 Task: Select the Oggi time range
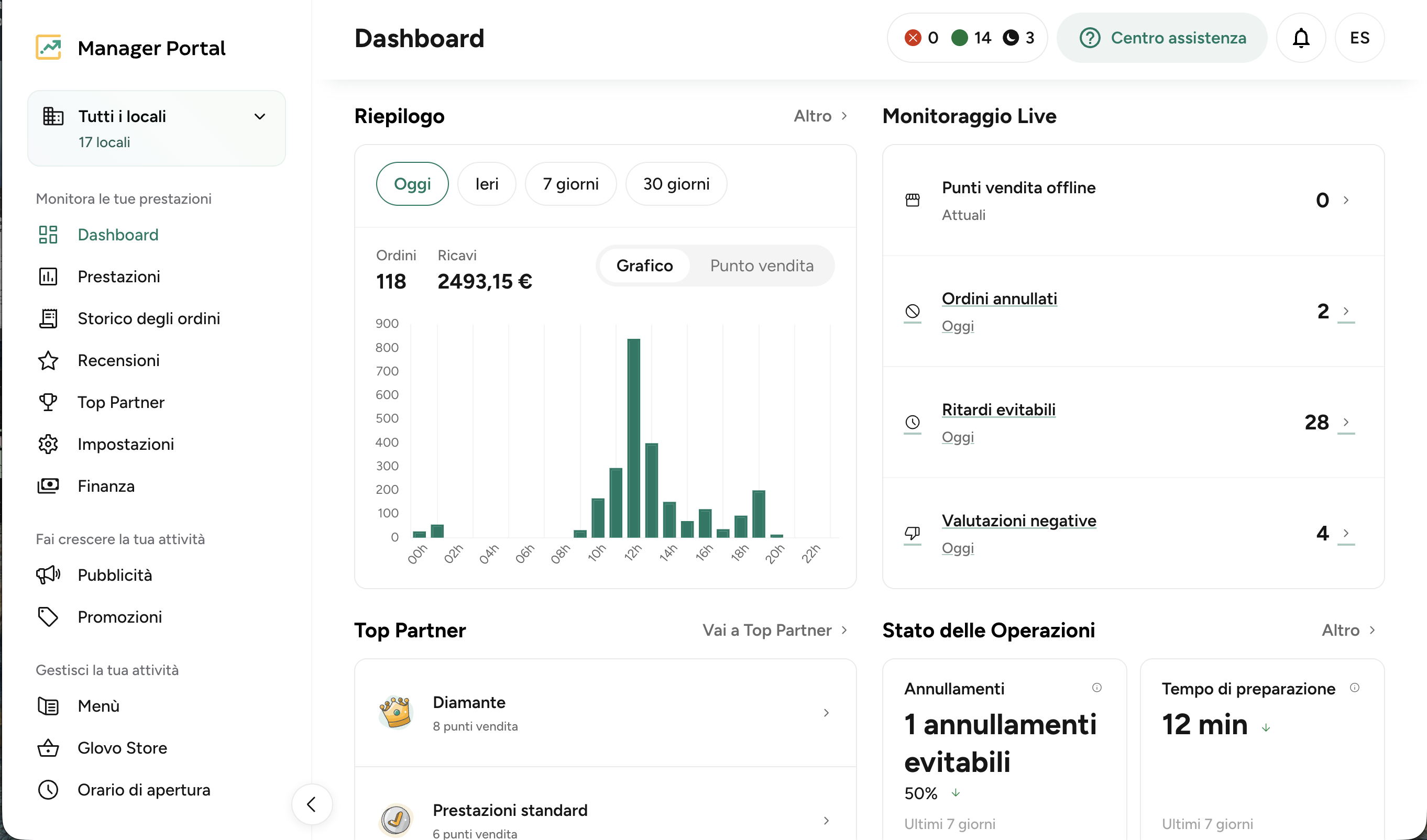(x=412, y=184)
